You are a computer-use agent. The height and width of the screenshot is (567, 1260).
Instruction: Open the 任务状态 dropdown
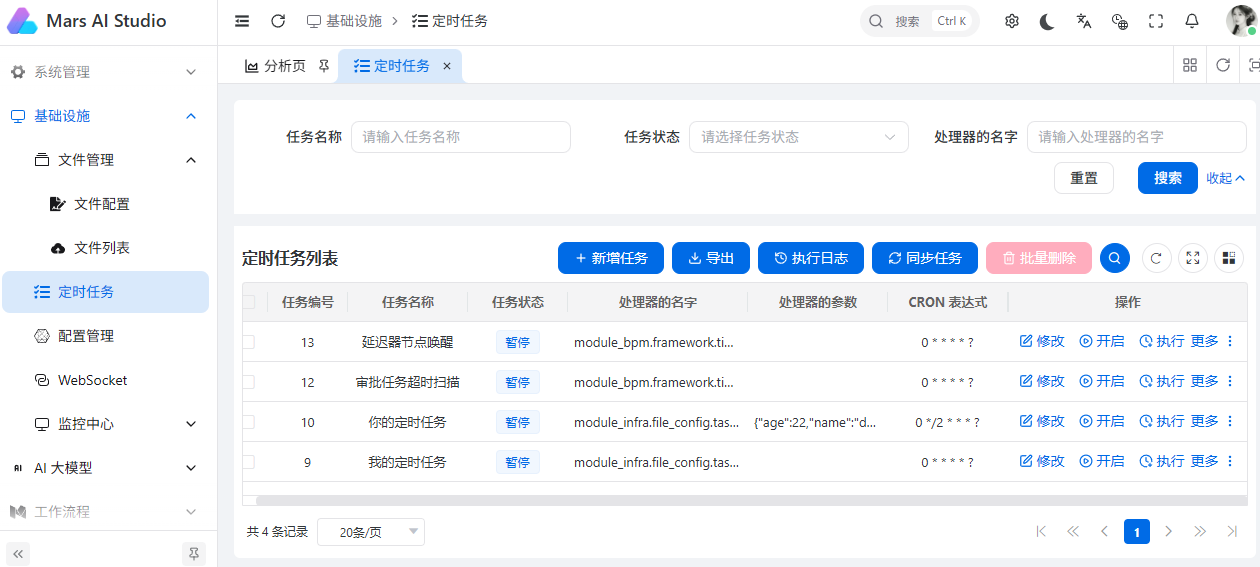[798, 137]
